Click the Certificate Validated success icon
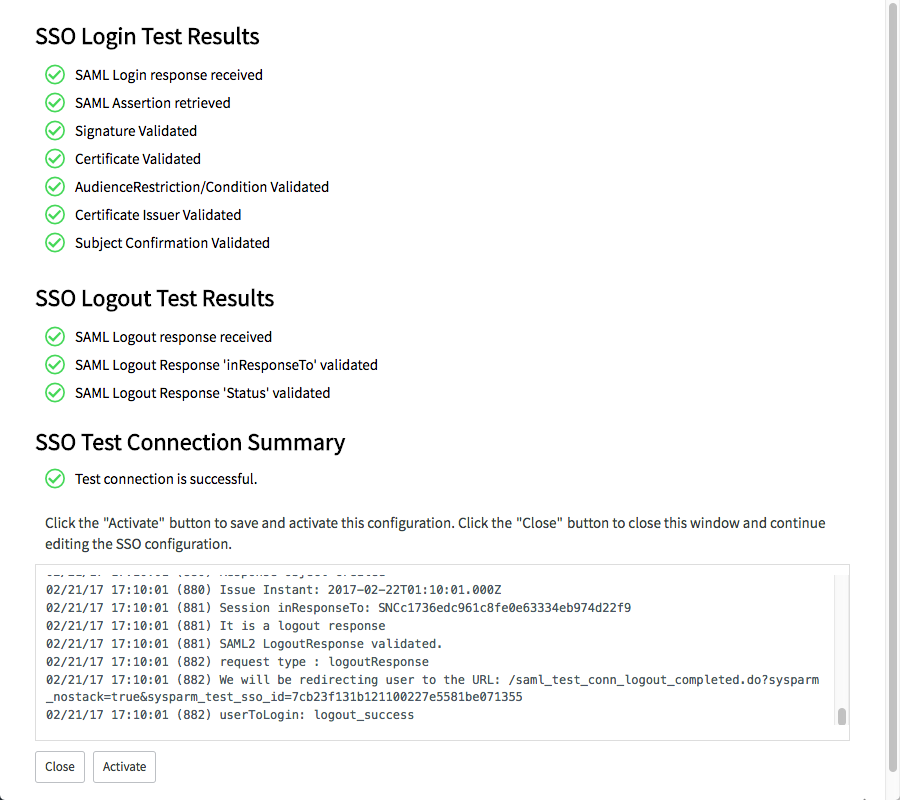This screenshot has height=800, width=900. click(x=55, y=158)
